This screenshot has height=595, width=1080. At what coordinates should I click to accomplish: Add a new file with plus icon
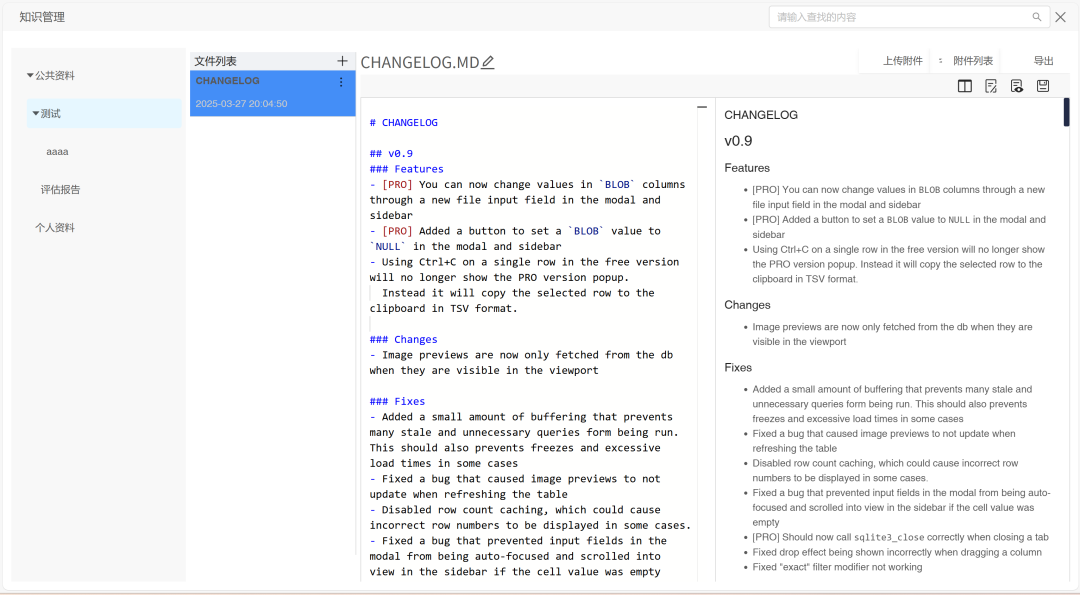point(342,61)
